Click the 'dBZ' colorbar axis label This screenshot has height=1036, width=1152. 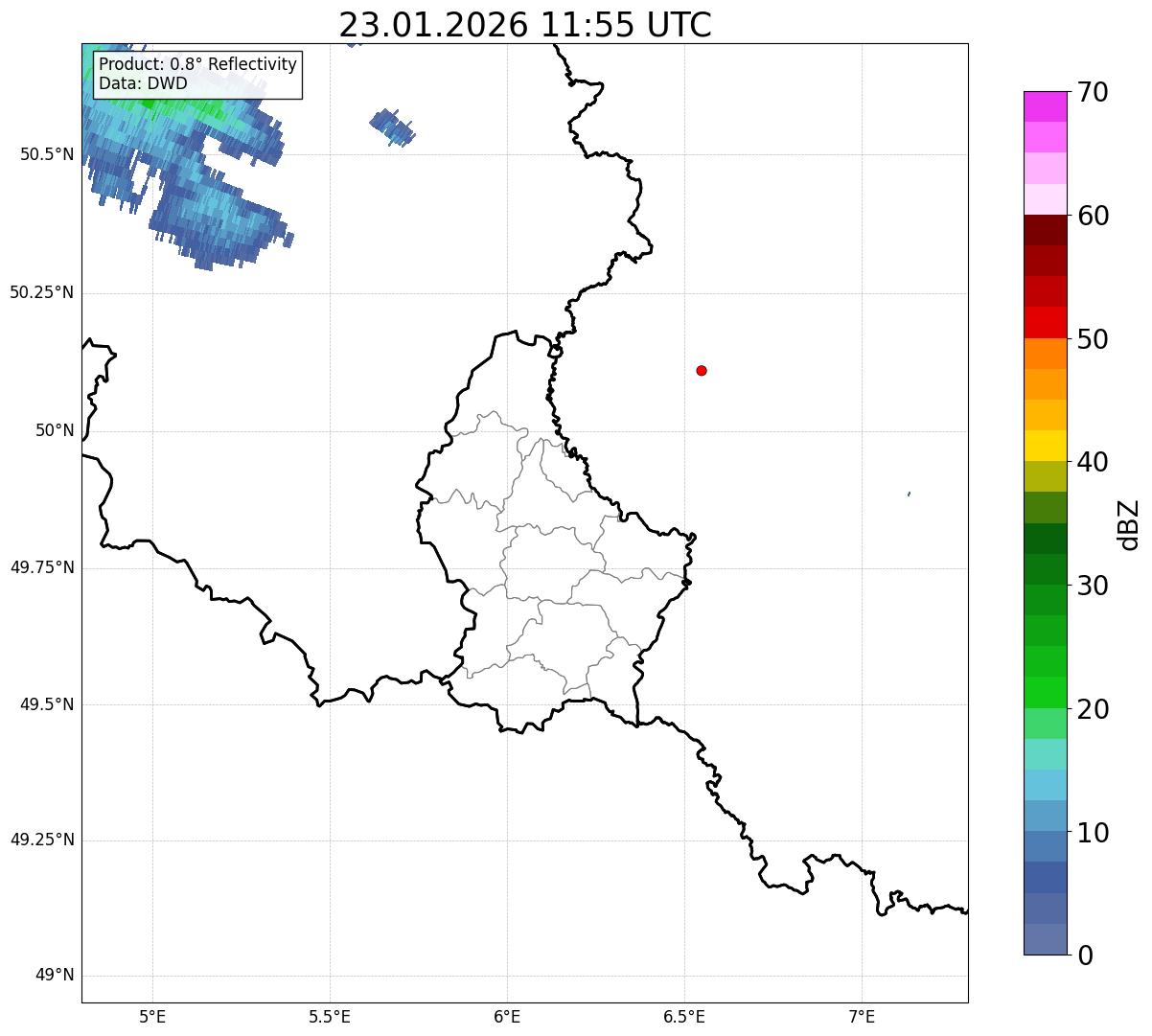(x=1128, y=523)
